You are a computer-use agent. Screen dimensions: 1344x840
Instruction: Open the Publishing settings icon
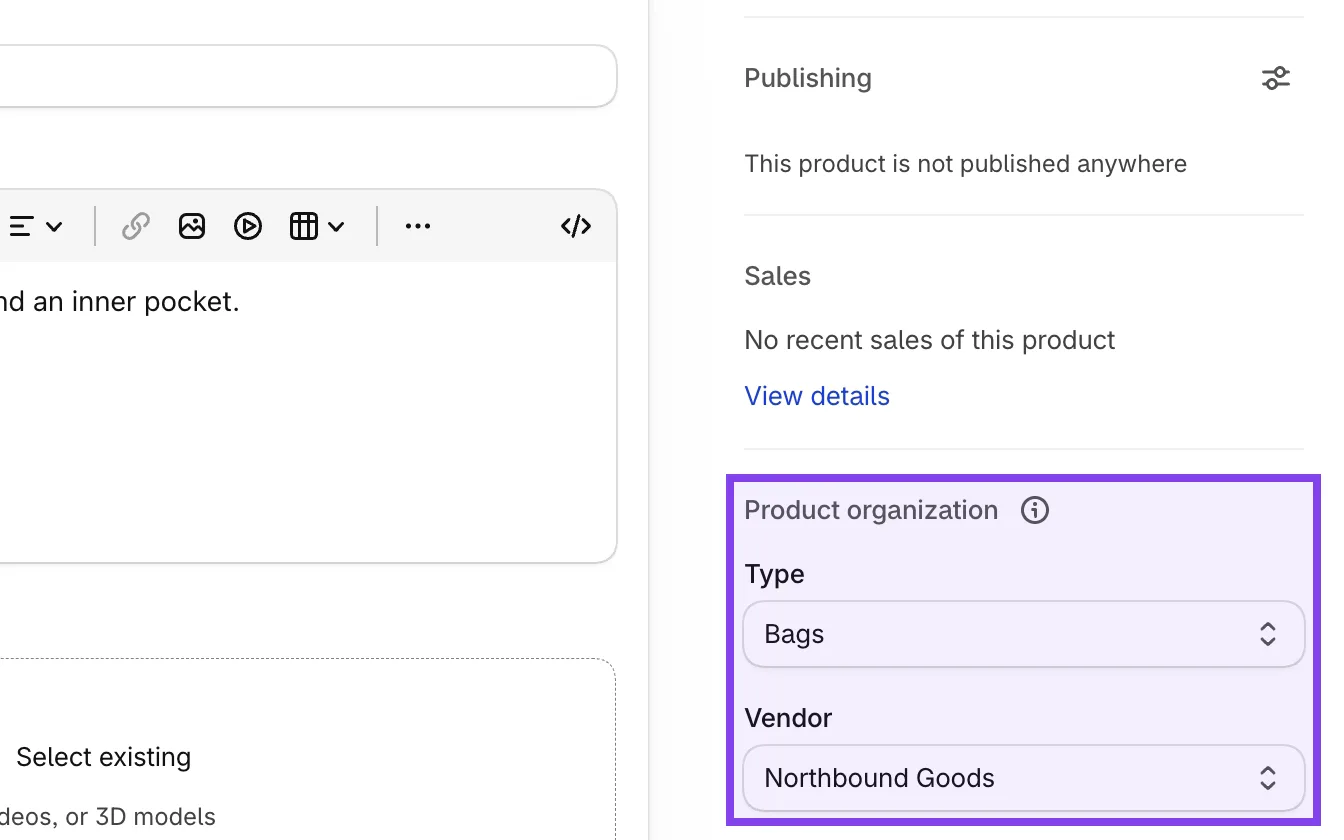pos(1275,78)
